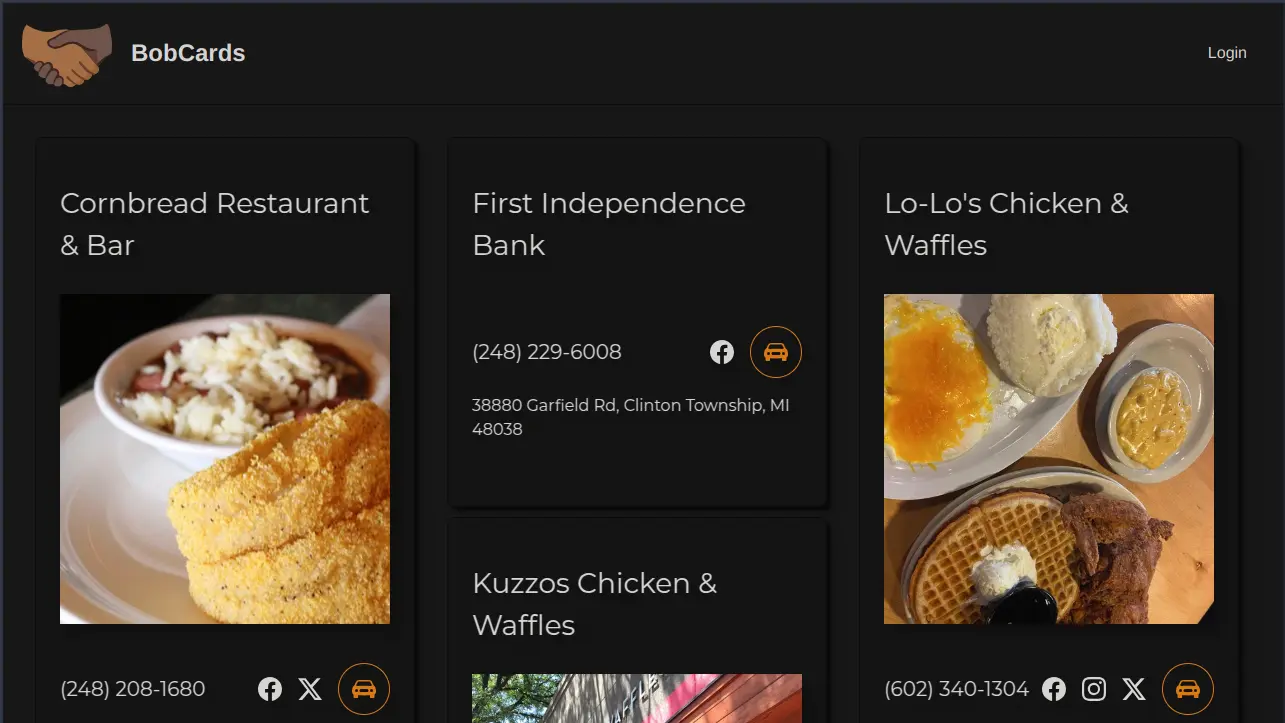Get directions to Cornbread Restaurant via car icon
Image resolution: width=1285 pixels, height=723 pixels.
(364, 689)
